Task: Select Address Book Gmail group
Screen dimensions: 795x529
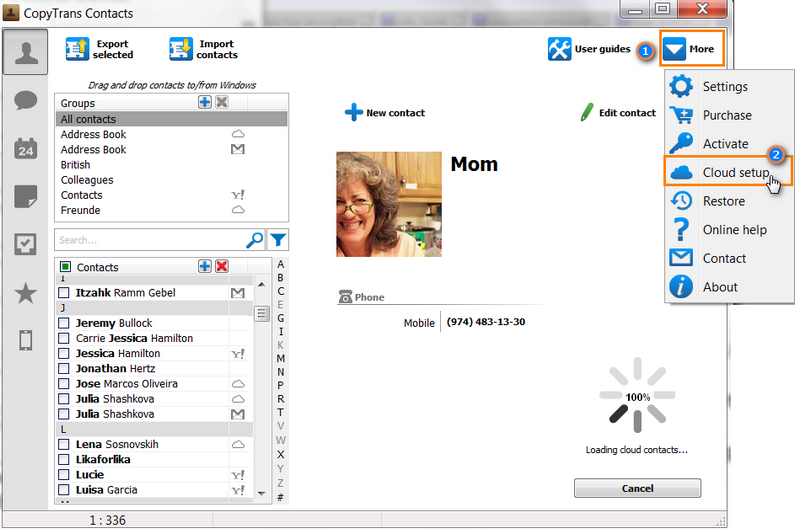Action: (171, 150)
